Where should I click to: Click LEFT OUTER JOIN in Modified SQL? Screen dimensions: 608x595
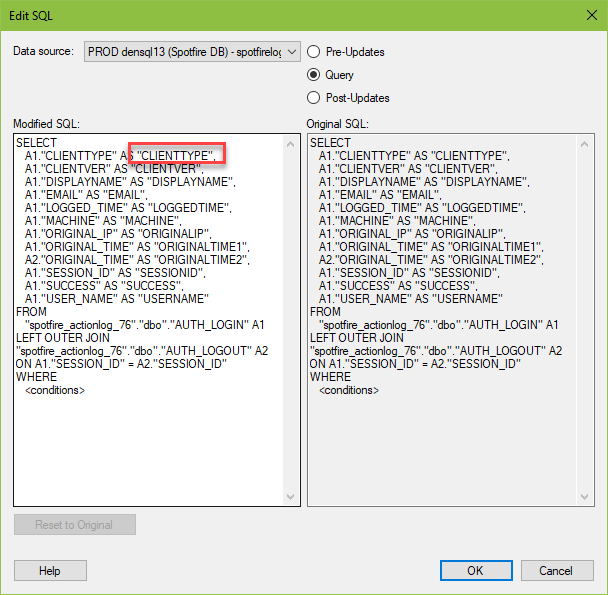(63, 337)
